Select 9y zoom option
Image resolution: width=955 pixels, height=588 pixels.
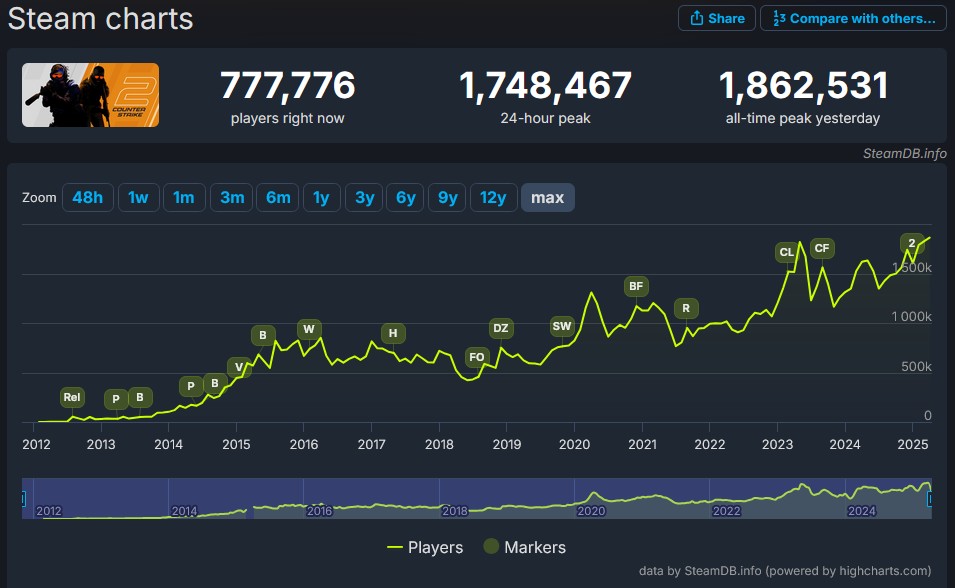coord(448,197)
